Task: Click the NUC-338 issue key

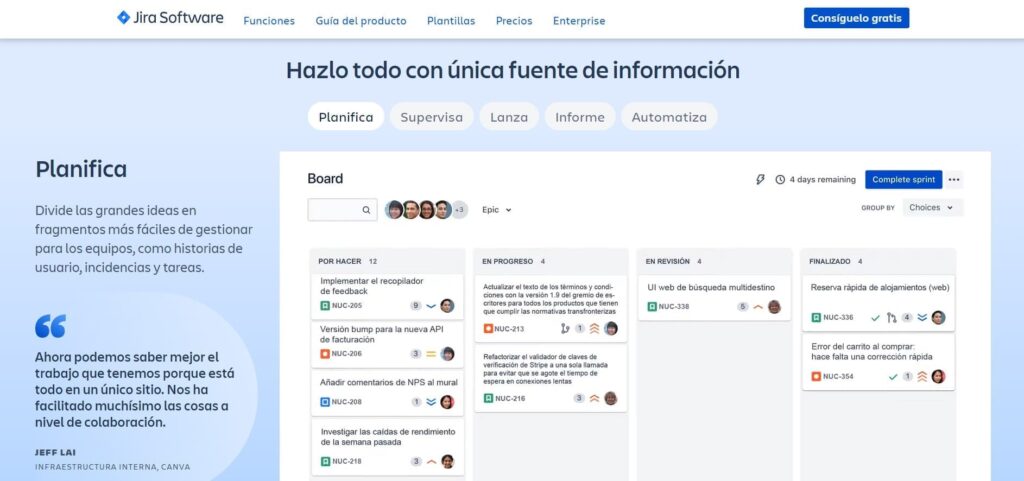Action: pyautogui.click(x=673, y=307)
